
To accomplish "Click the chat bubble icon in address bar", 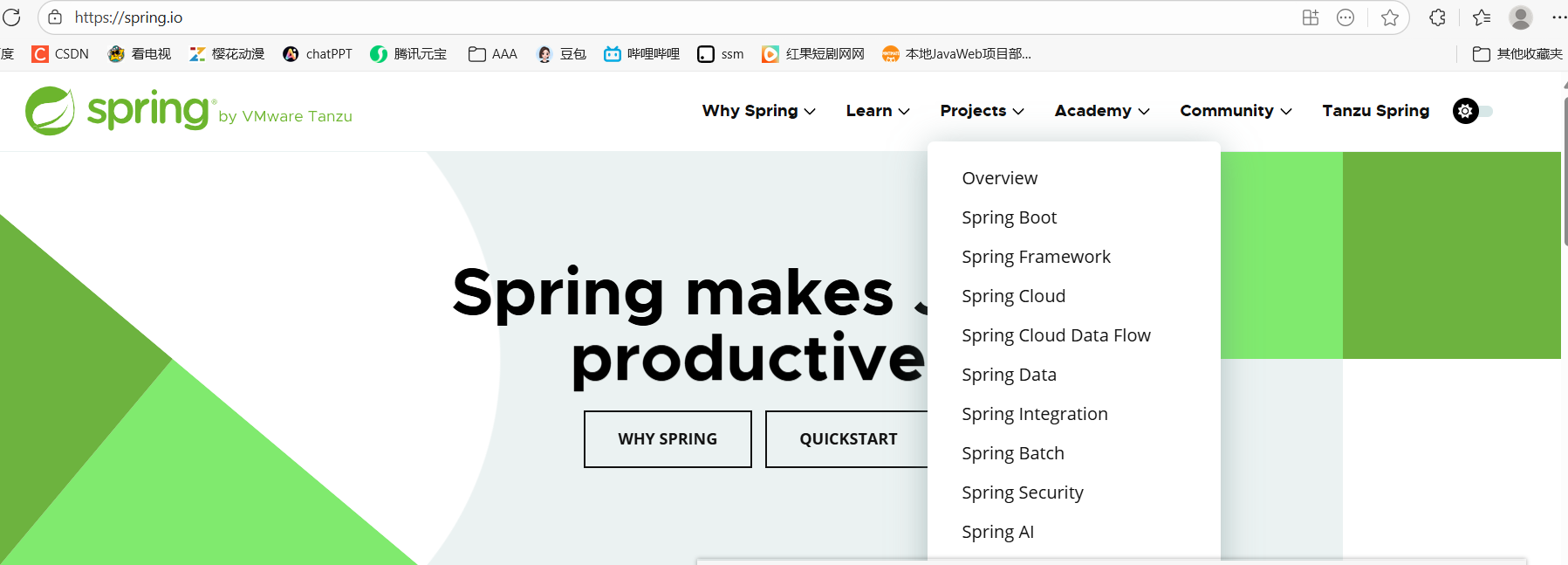I will tap(1345, 17).
